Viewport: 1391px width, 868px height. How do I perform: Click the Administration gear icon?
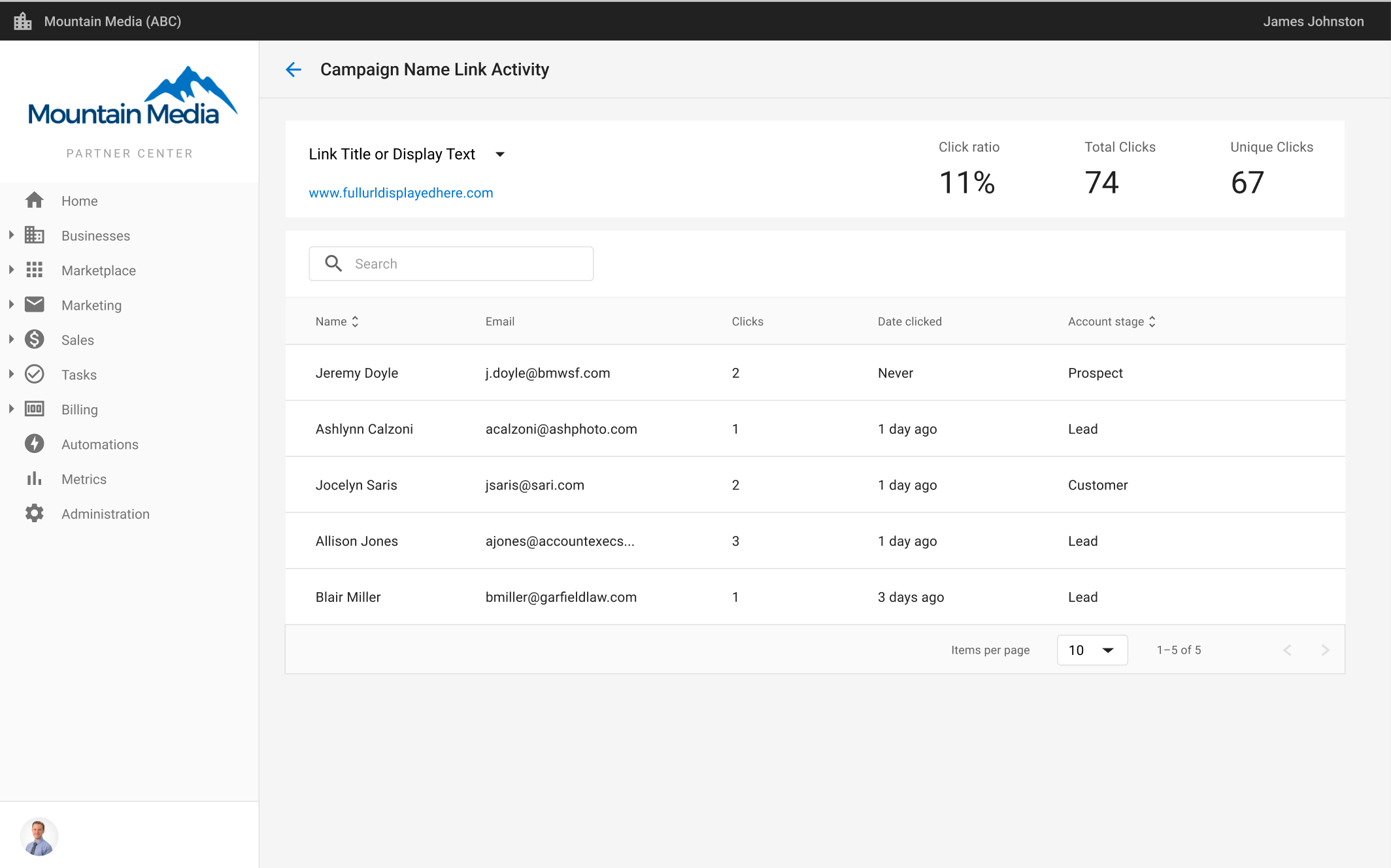pyautogui.click(x=35, y=514)
